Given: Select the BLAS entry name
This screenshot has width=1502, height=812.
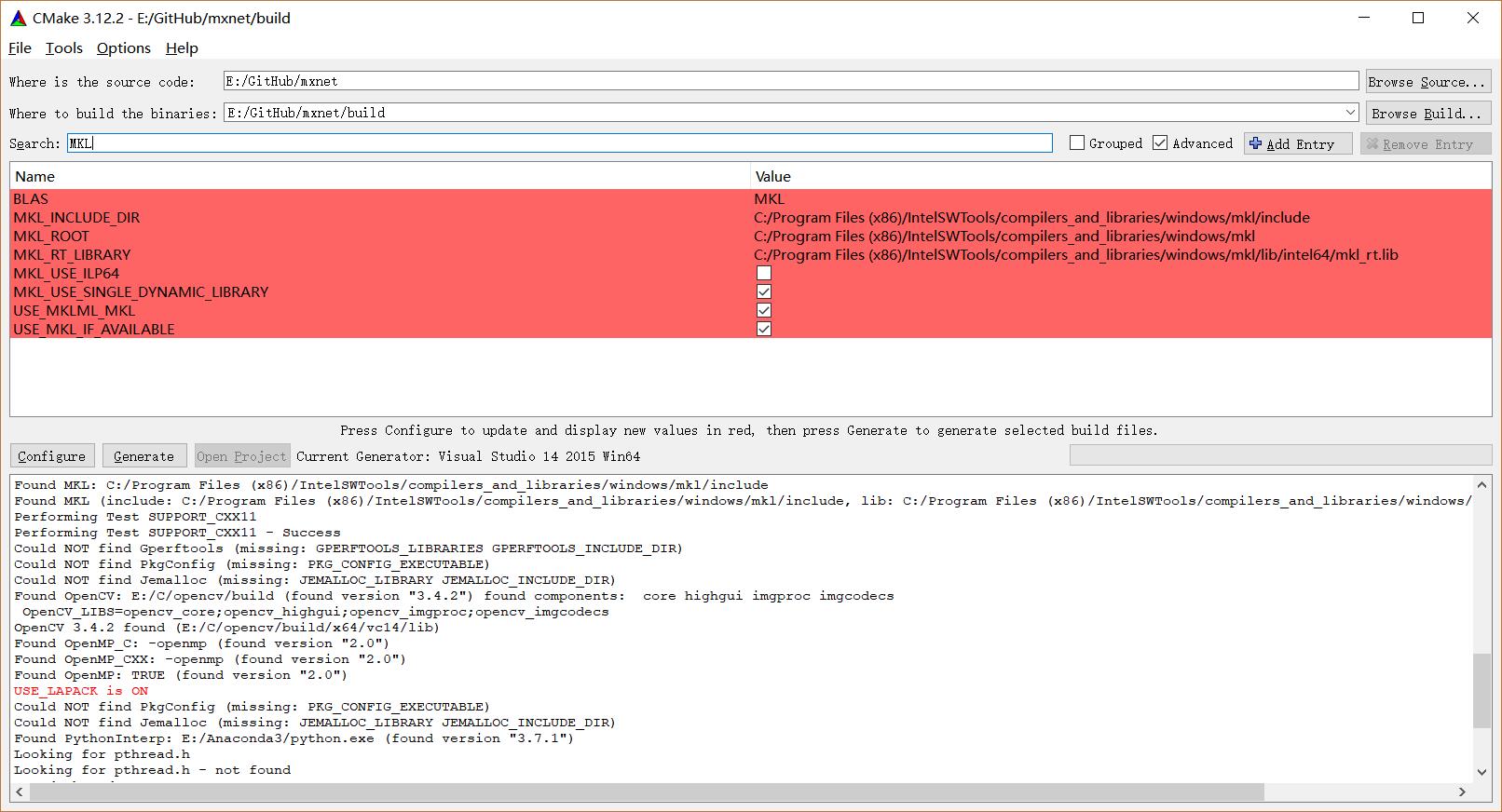Looking at the screenshot, I should click(31, 198).
